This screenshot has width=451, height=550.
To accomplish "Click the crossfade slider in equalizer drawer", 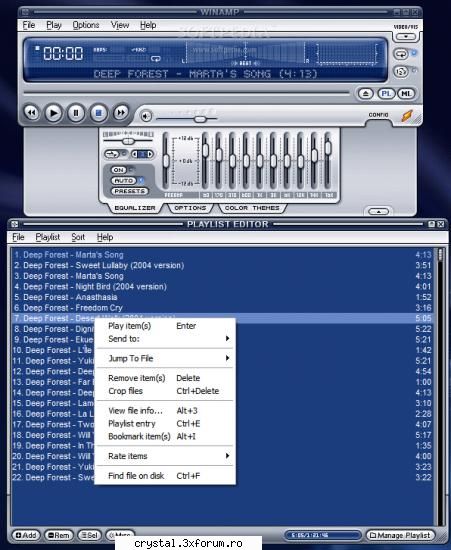I will tap(128, 141).
